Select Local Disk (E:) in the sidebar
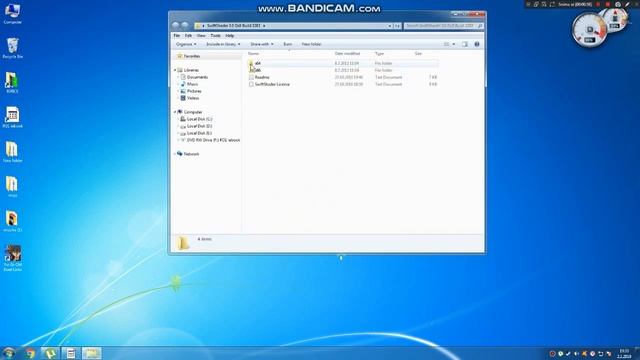The height and width of the screenshot is (360, 640). 199,133
